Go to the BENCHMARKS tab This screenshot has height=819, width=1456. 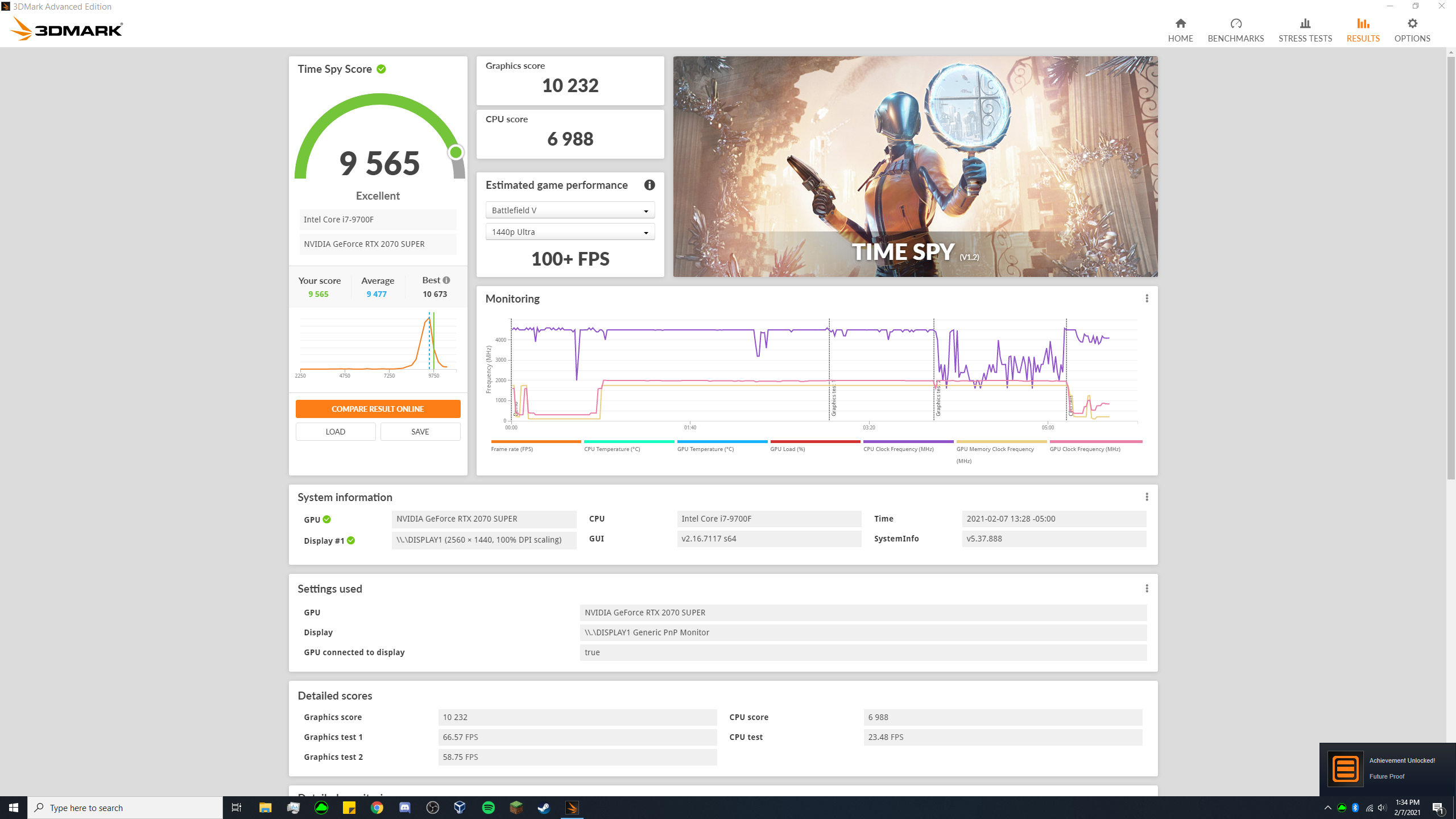[x=1235, y=30]
